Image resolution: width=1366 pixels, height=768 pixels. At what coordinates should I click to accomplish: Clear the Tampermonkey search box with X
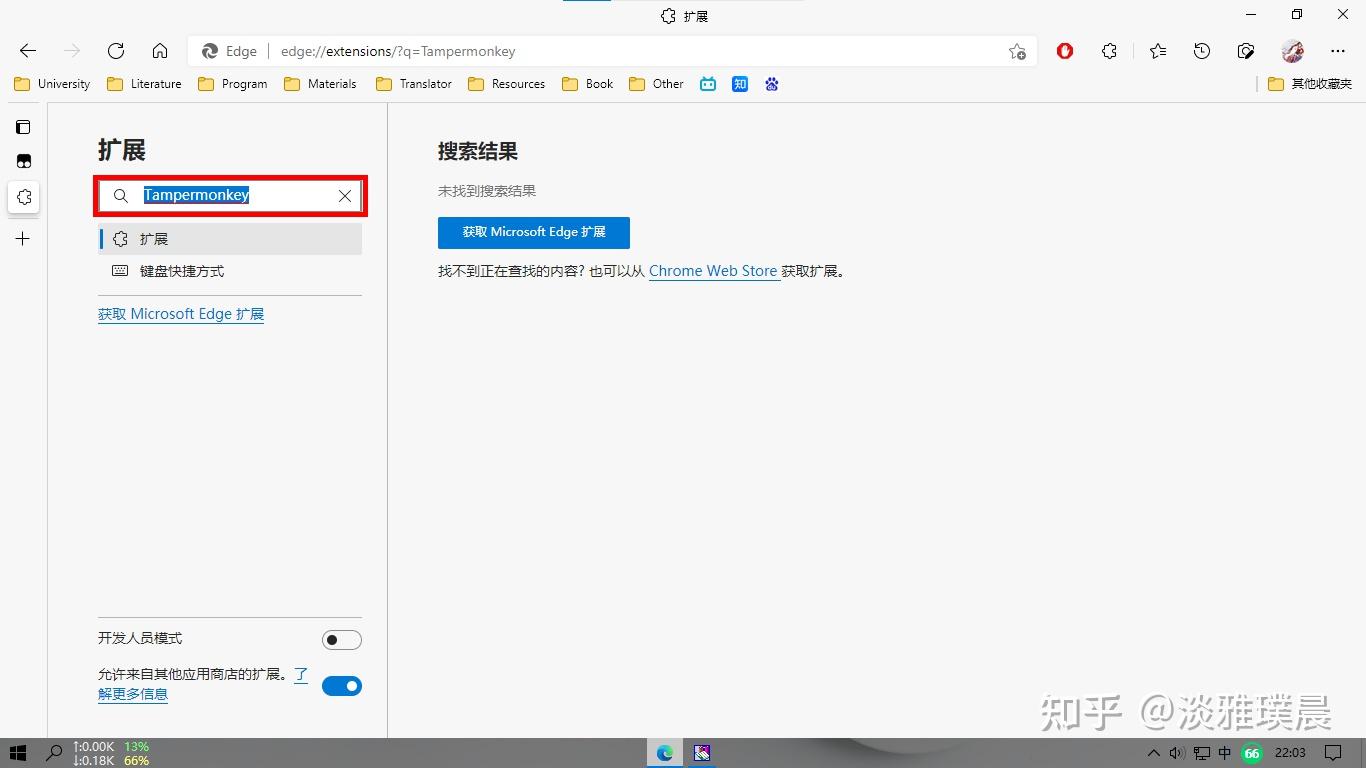(x=344, y=196)
